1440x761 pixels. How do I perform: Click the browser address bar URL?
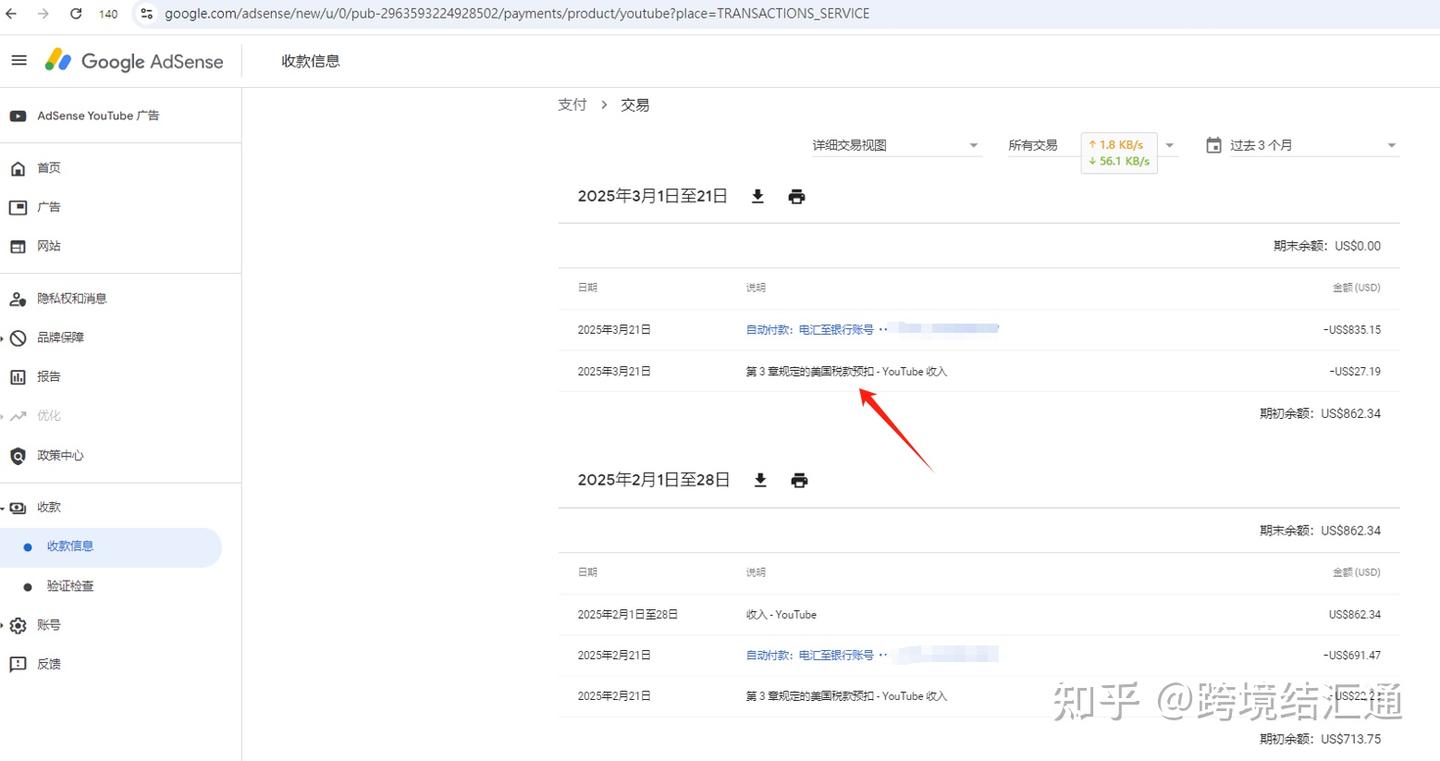(x=517, y=14)
